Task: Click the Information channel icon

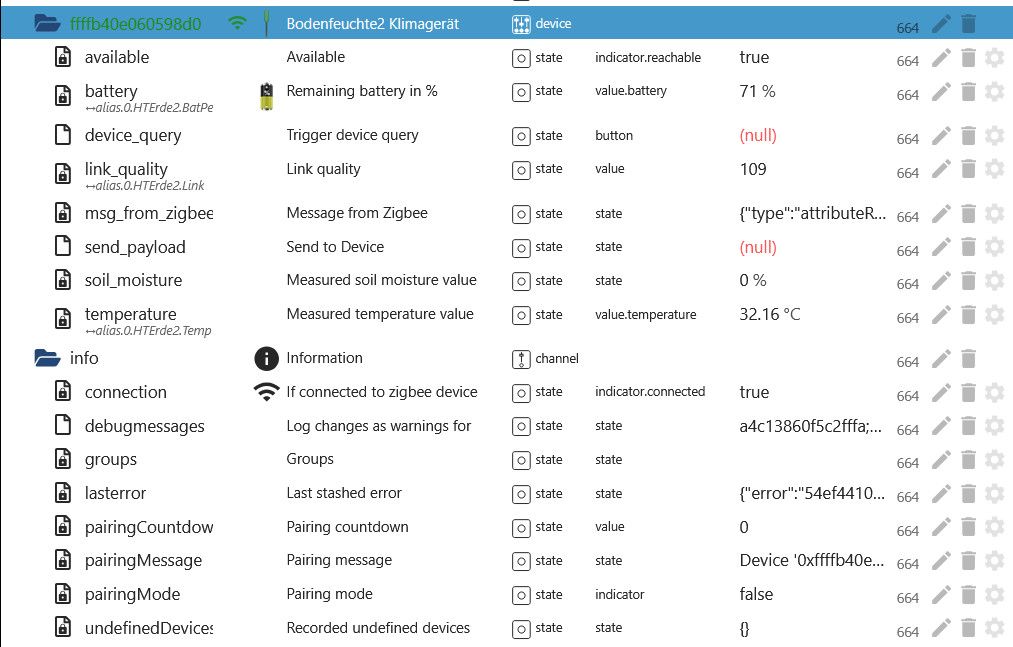Action: [x=266, y=358]
